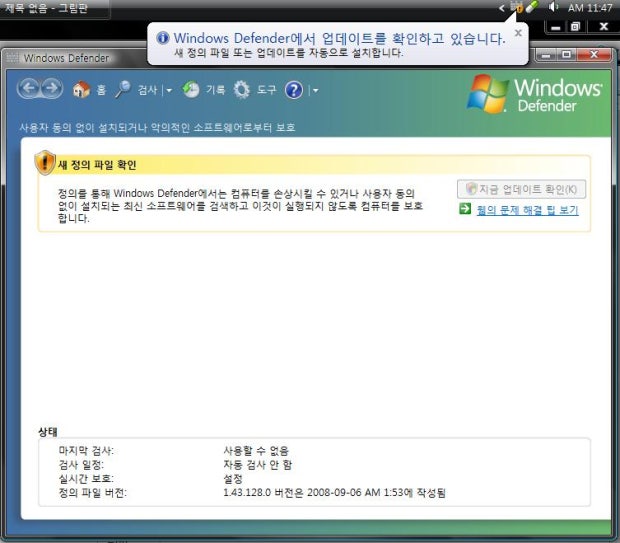Click the 지금 업데이트 확인(K) button
The width and height of the screenshot is (620, 543).
click(521, 189)
